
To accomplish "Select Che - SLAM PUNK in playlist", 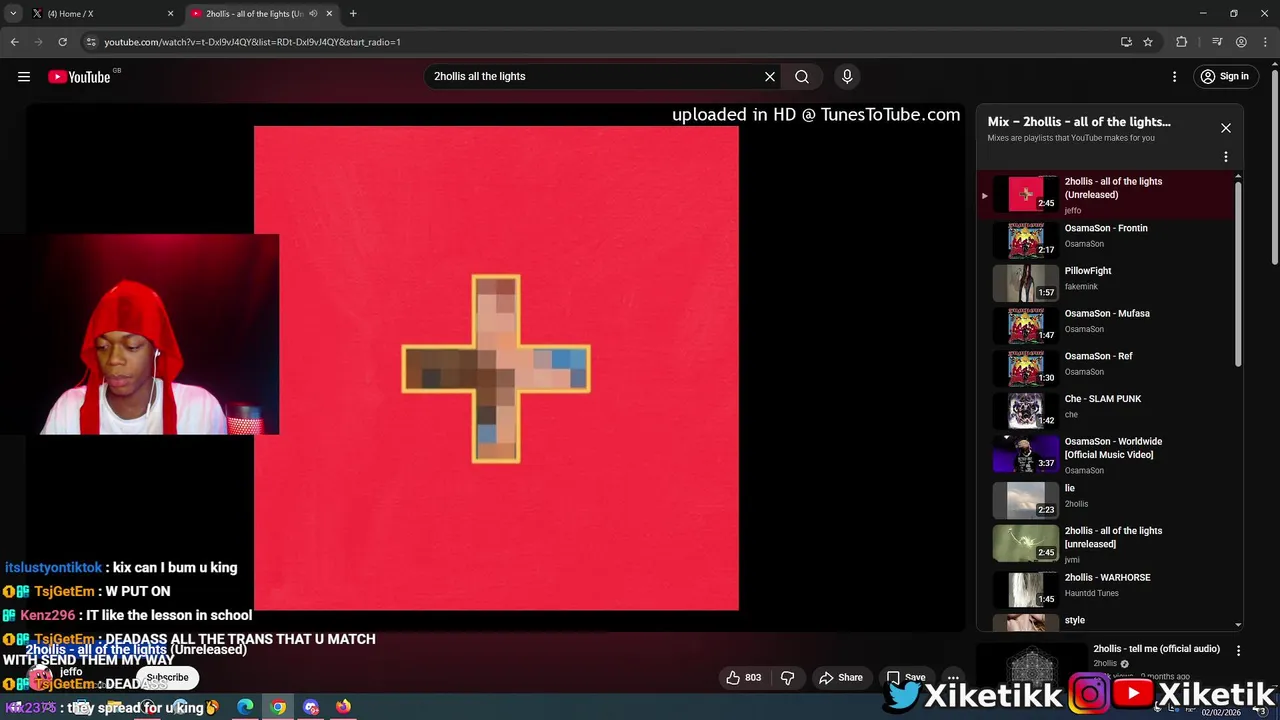I will (x=1107, y=409).
